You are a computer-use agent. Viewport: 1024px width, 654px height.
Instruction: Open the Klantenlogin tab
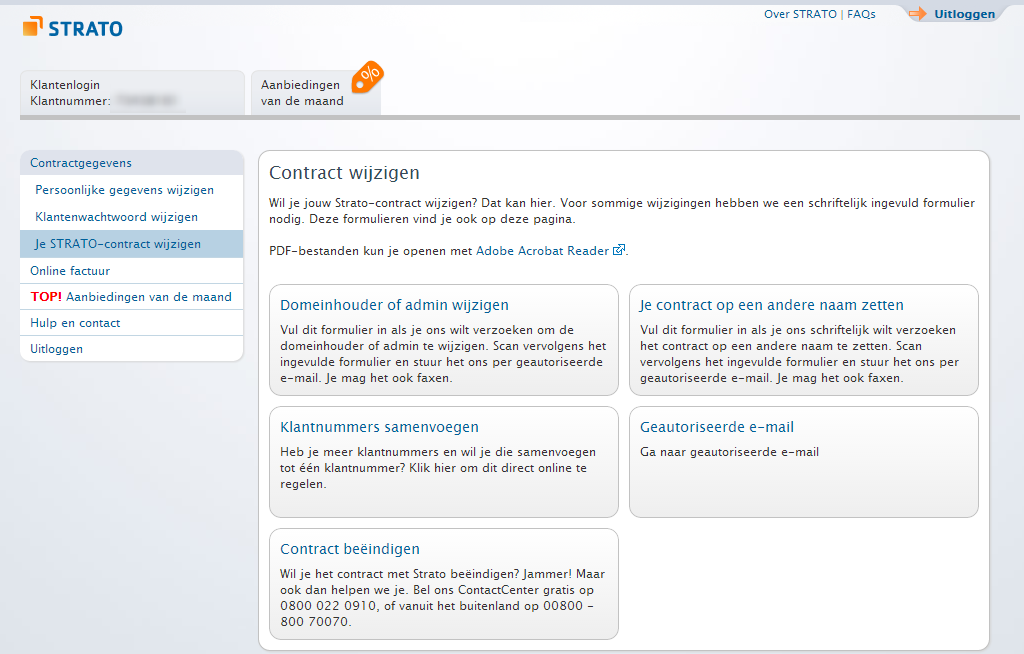132,93
